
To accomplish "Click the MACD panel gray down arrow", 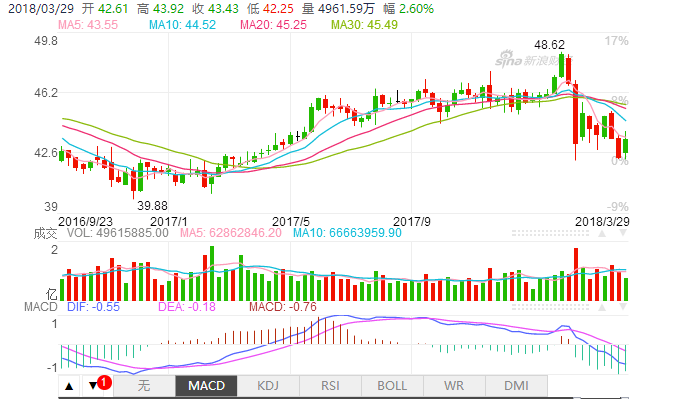I will pyautogui.click(x=623, y=307).
